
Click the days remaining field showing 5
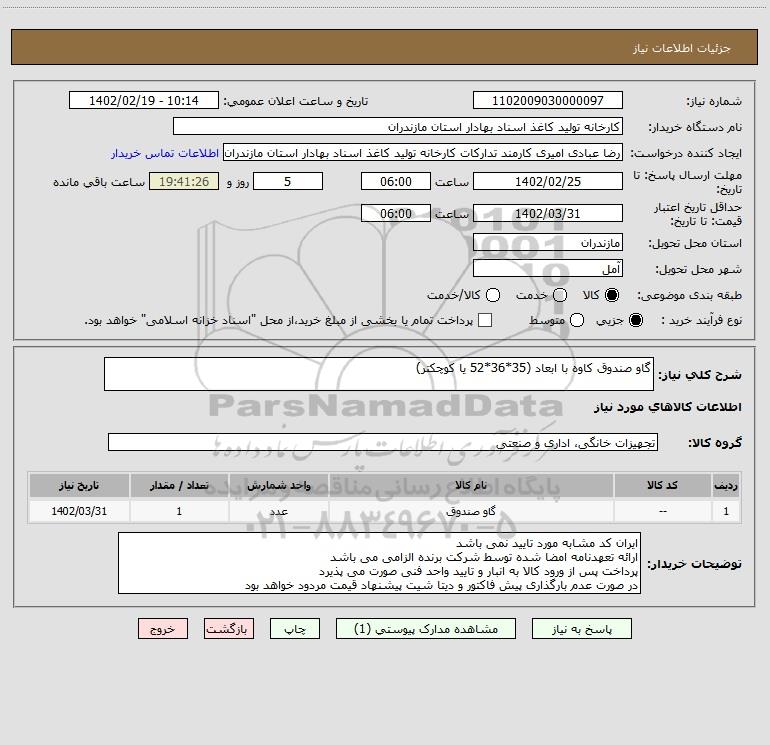[288, 182]
